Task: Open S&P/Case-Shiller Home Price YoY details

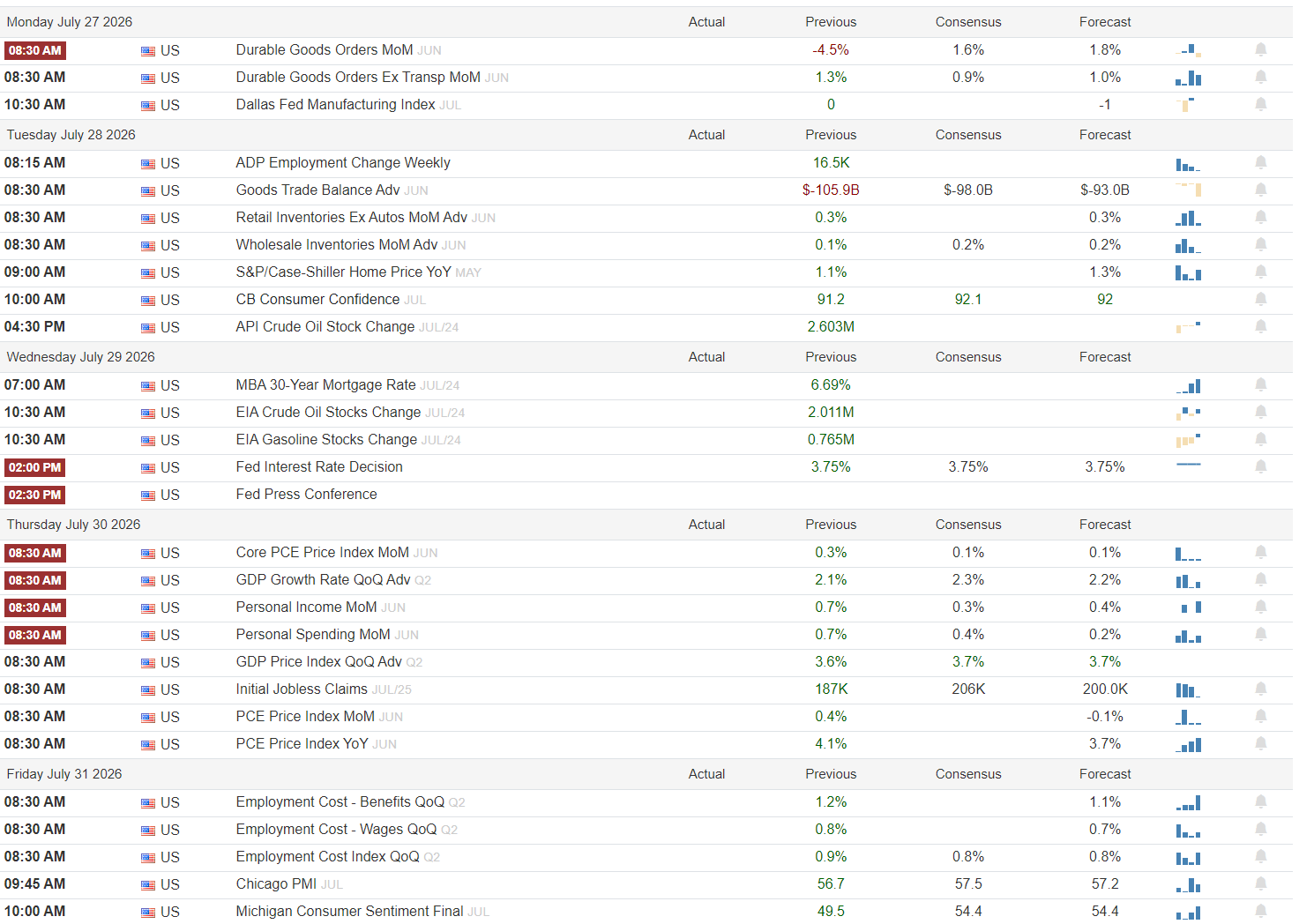Action: click(x=343, y=272)
